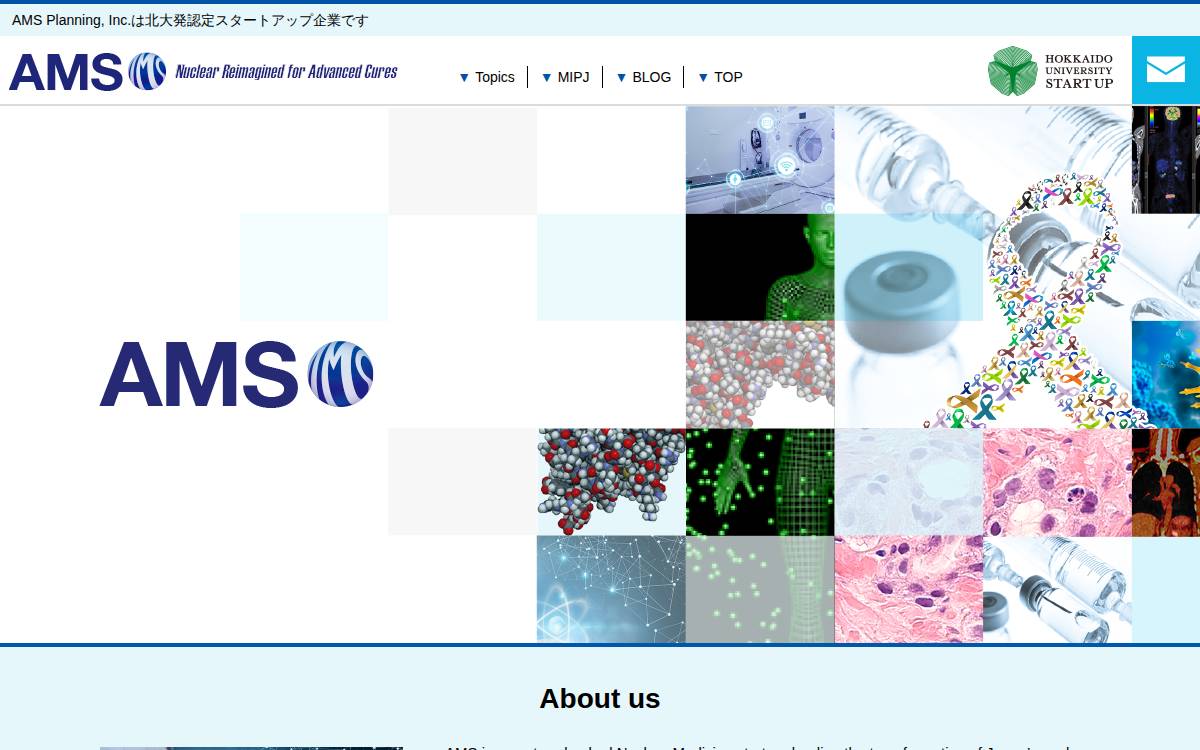Click the About us heading
The width and height of the screenshot is (1200, 750).
click(600, 698)
